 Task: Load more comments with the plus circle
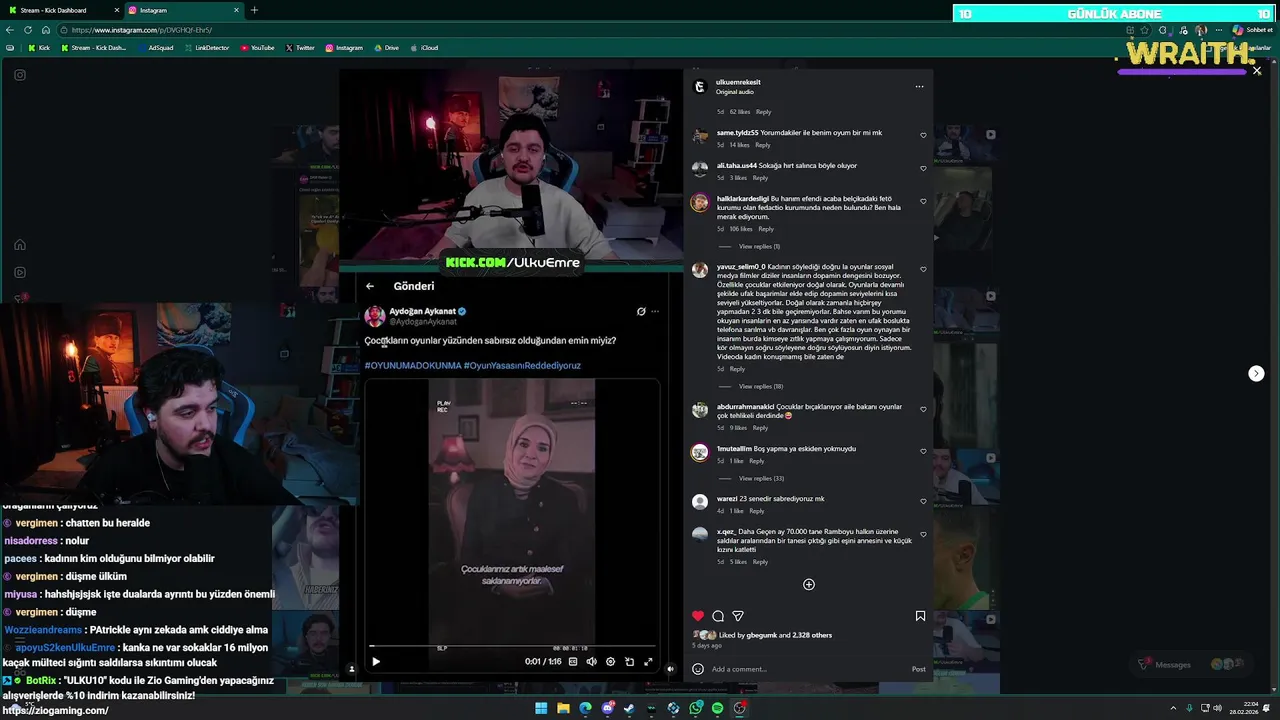[x=809, y=585]
